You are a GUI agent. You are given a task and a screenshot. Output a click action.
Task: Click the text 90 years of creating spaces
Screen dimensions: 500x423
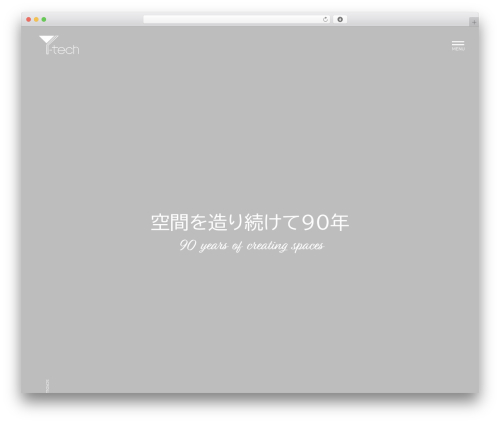pos(252,246)
